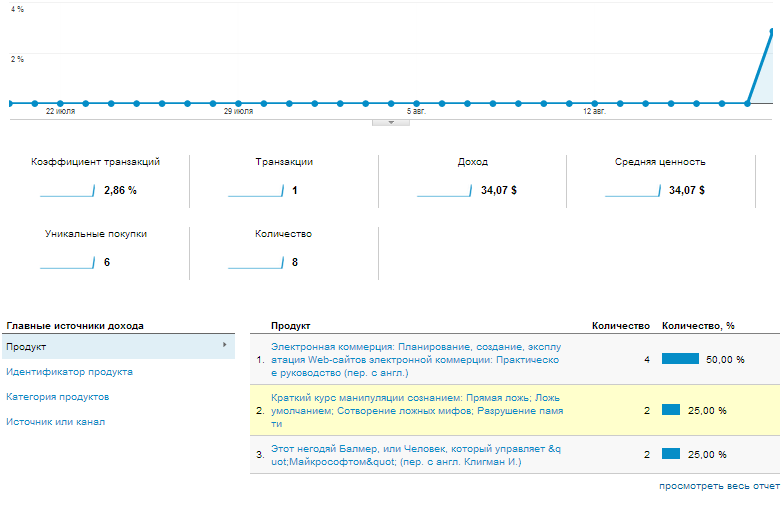Open Электронная коммерция product link
The height and width of the screenshot is (510, 783).
tap(415, 358)
